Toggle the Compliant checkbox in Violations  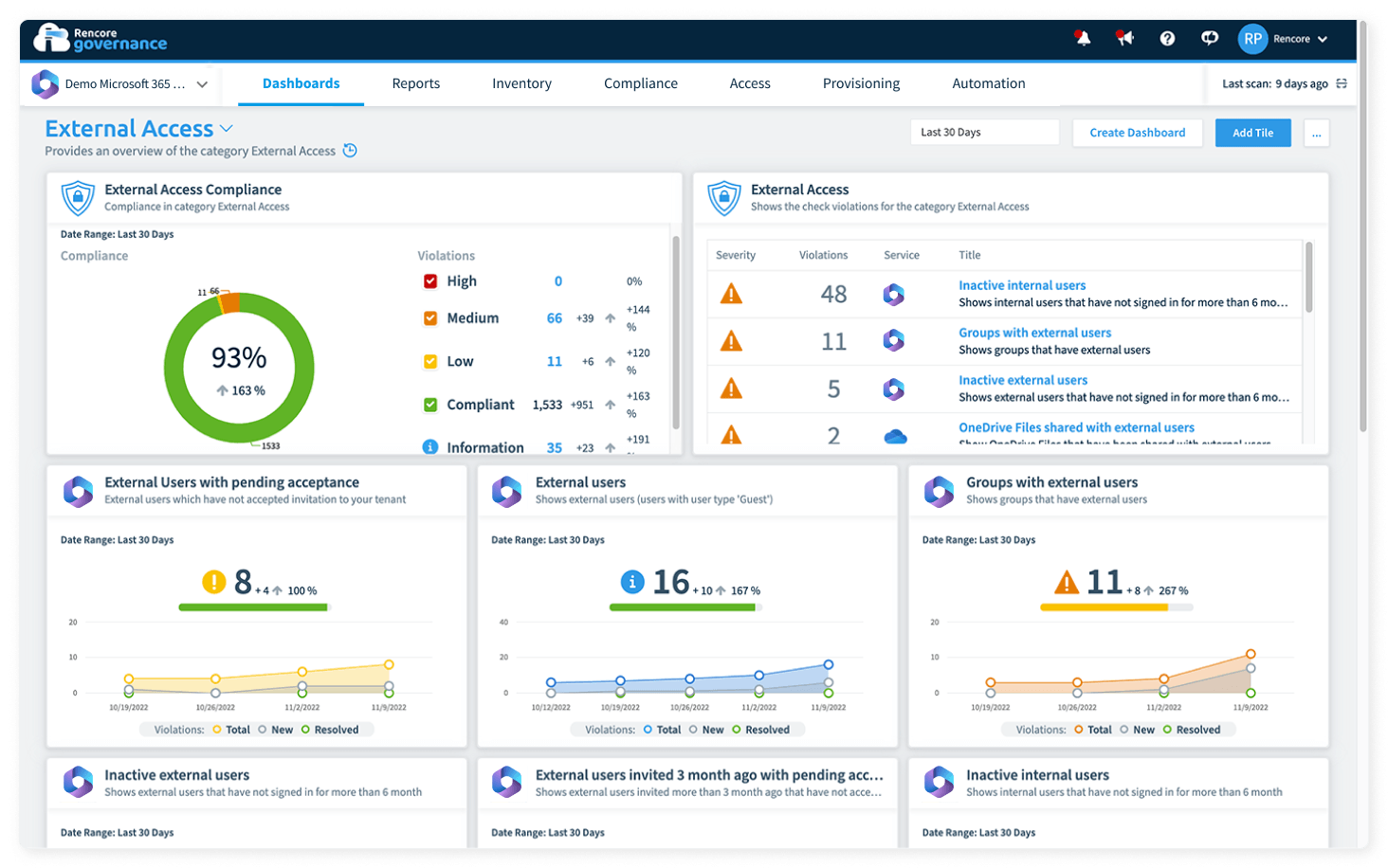pyautogui.click(x=430, y=405)
